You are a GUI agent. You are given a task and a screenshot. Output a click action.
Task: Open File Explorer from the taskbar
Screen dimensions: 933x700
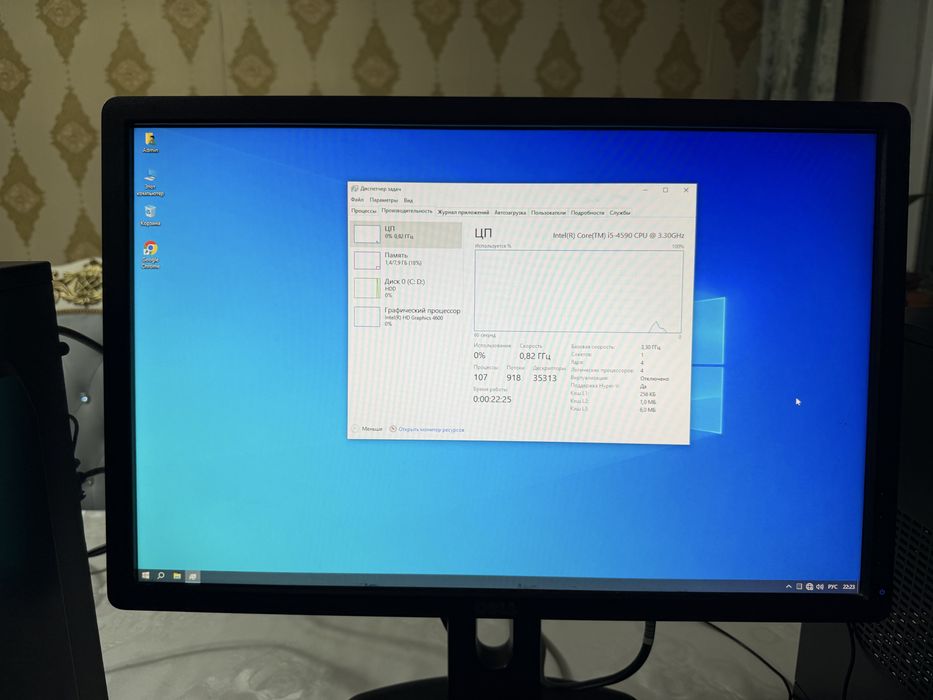pos(177,576)
